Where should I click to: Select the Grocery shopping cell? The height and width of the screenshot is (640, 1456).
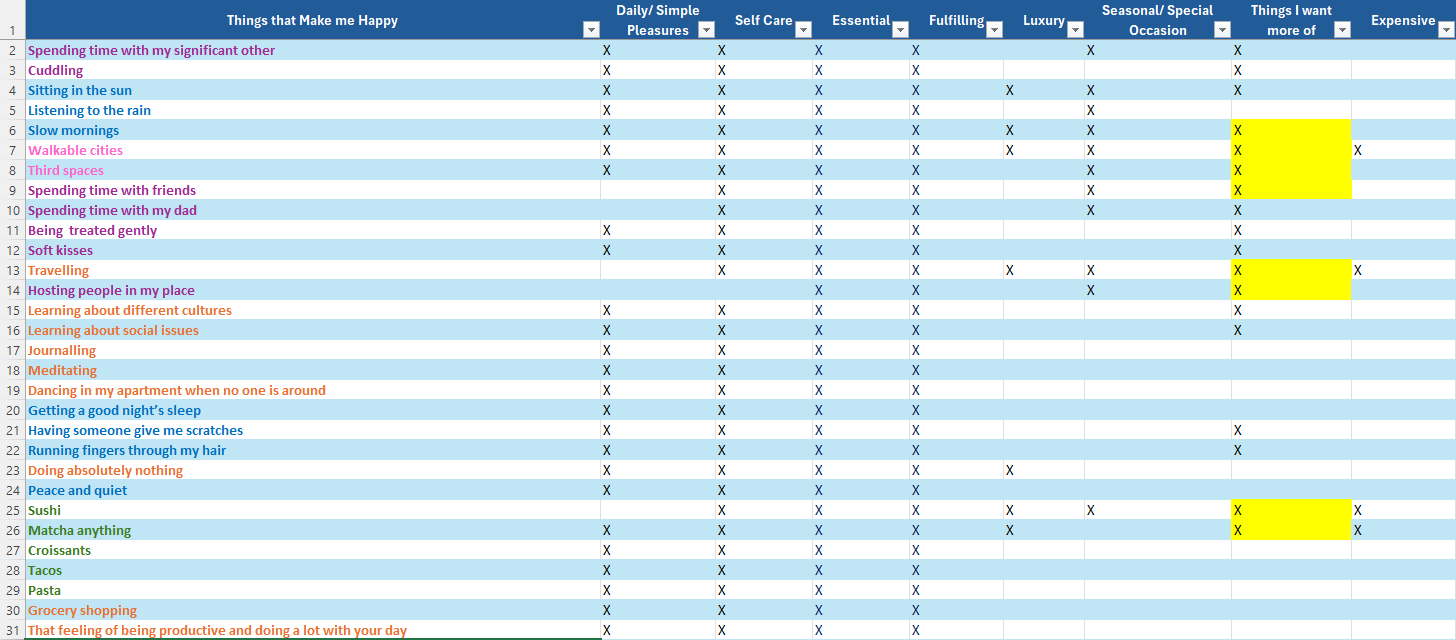[82, 610]
